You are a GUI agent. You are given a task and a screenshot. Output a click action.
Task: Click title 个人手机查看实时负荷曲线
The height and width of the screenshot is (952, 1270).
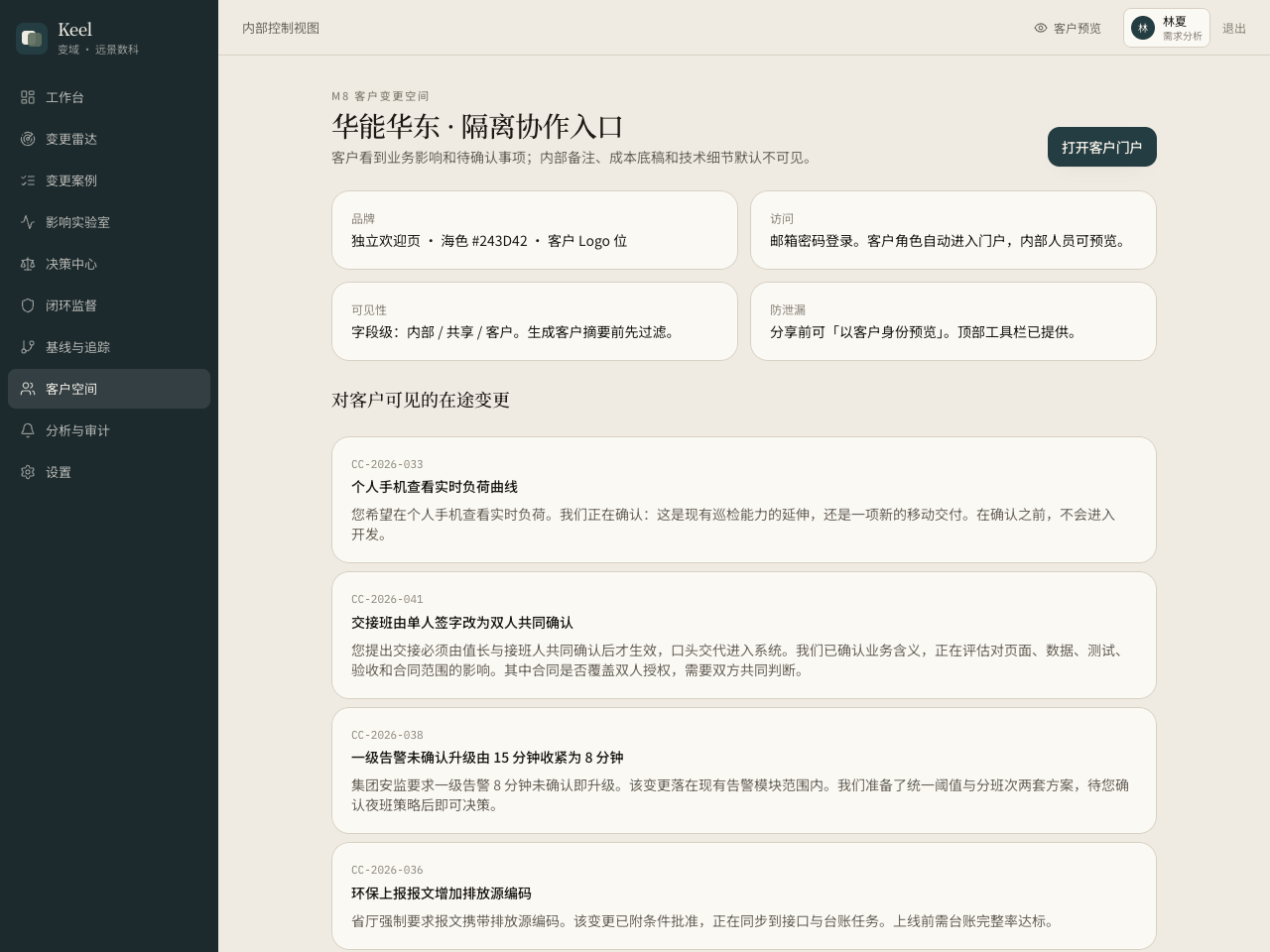point(435,487)
